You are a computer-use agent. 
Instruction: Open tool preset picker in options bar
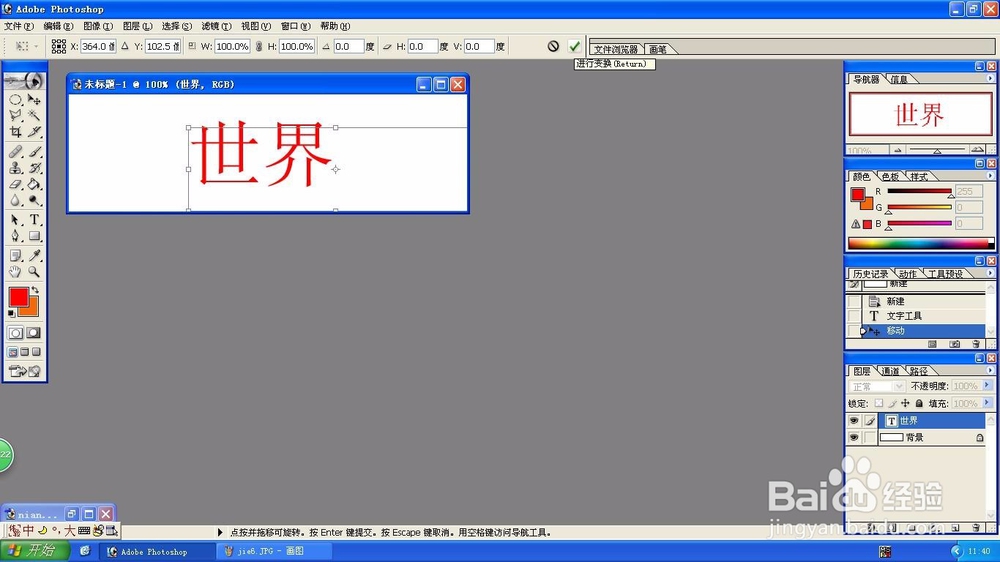[26, 46]
